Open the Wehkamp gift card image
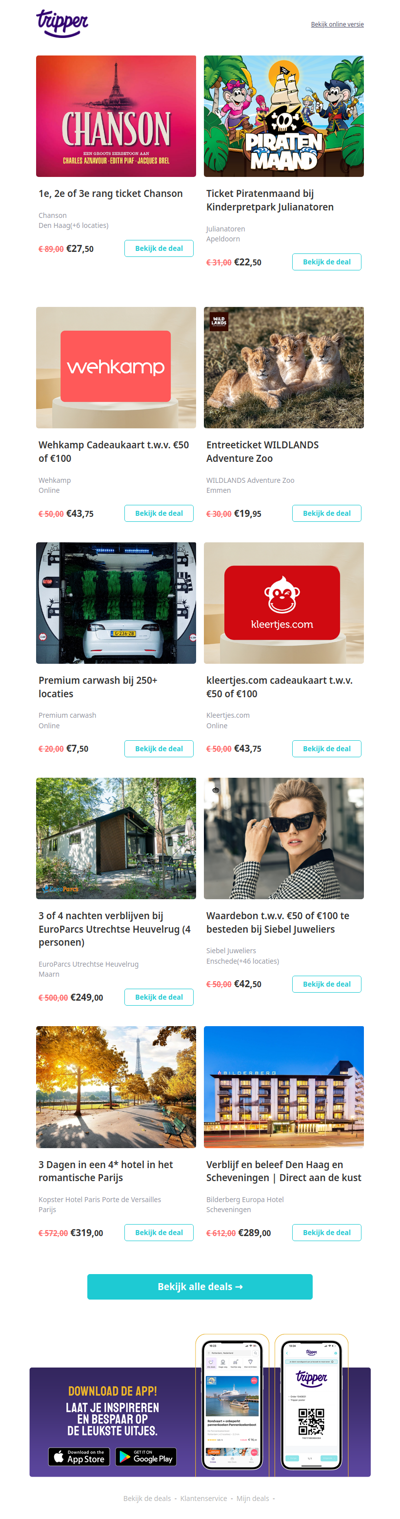The width and height of the screenshot is (400, 1519). click(x=116, y=367)
